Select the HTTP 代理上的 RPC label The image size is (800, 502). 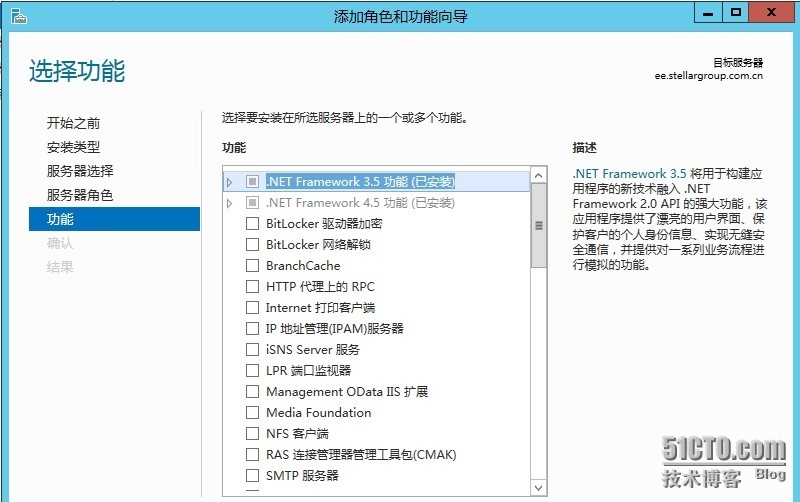tap(320, 286)
